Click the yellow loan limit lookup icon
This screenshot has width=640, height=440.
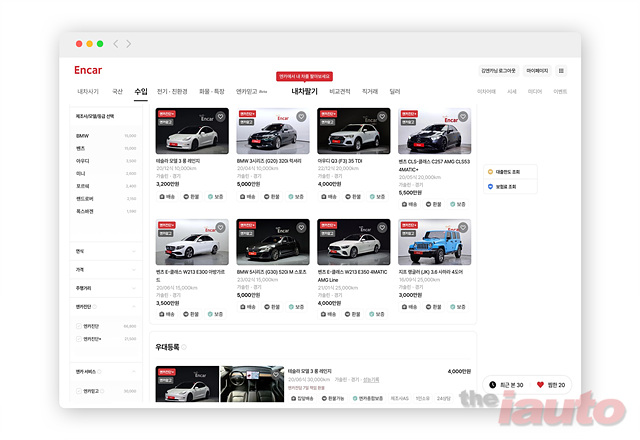click(491, 172)
